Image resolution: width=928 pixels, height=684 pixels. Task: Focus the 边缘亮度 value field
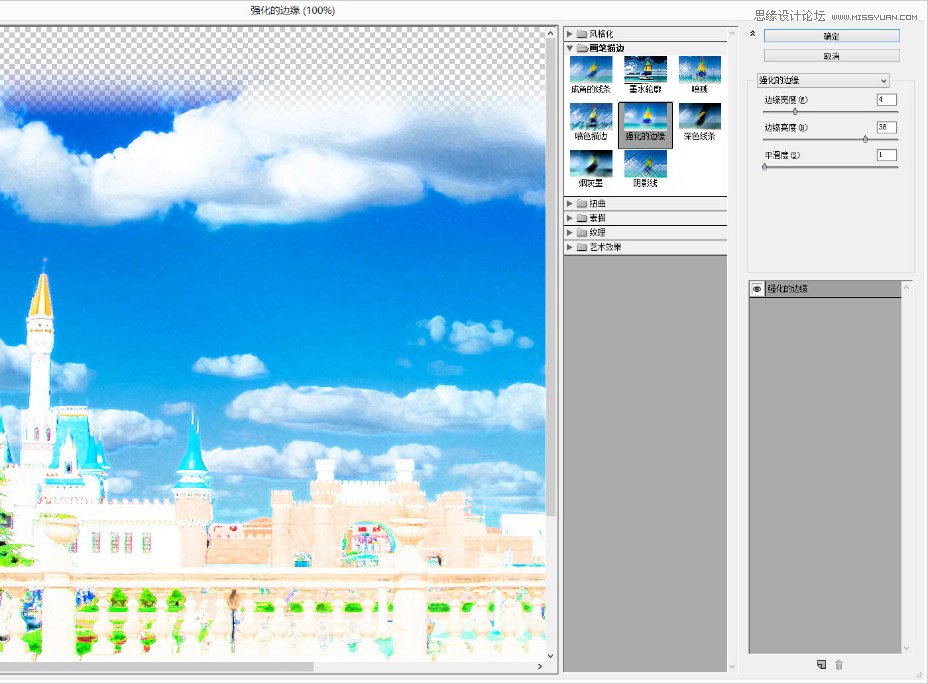pyautogui.click(x=887, y=127)
